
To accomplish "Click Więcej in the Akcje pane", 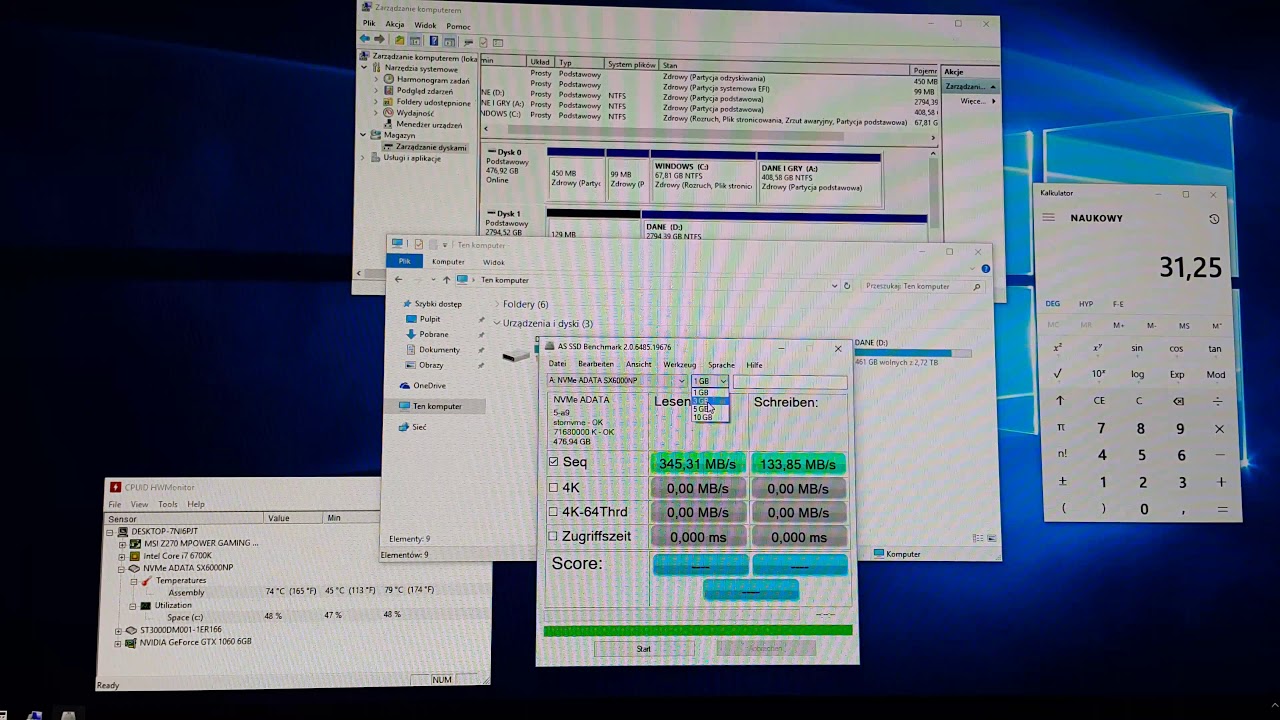I will click(x=972, y=101).
